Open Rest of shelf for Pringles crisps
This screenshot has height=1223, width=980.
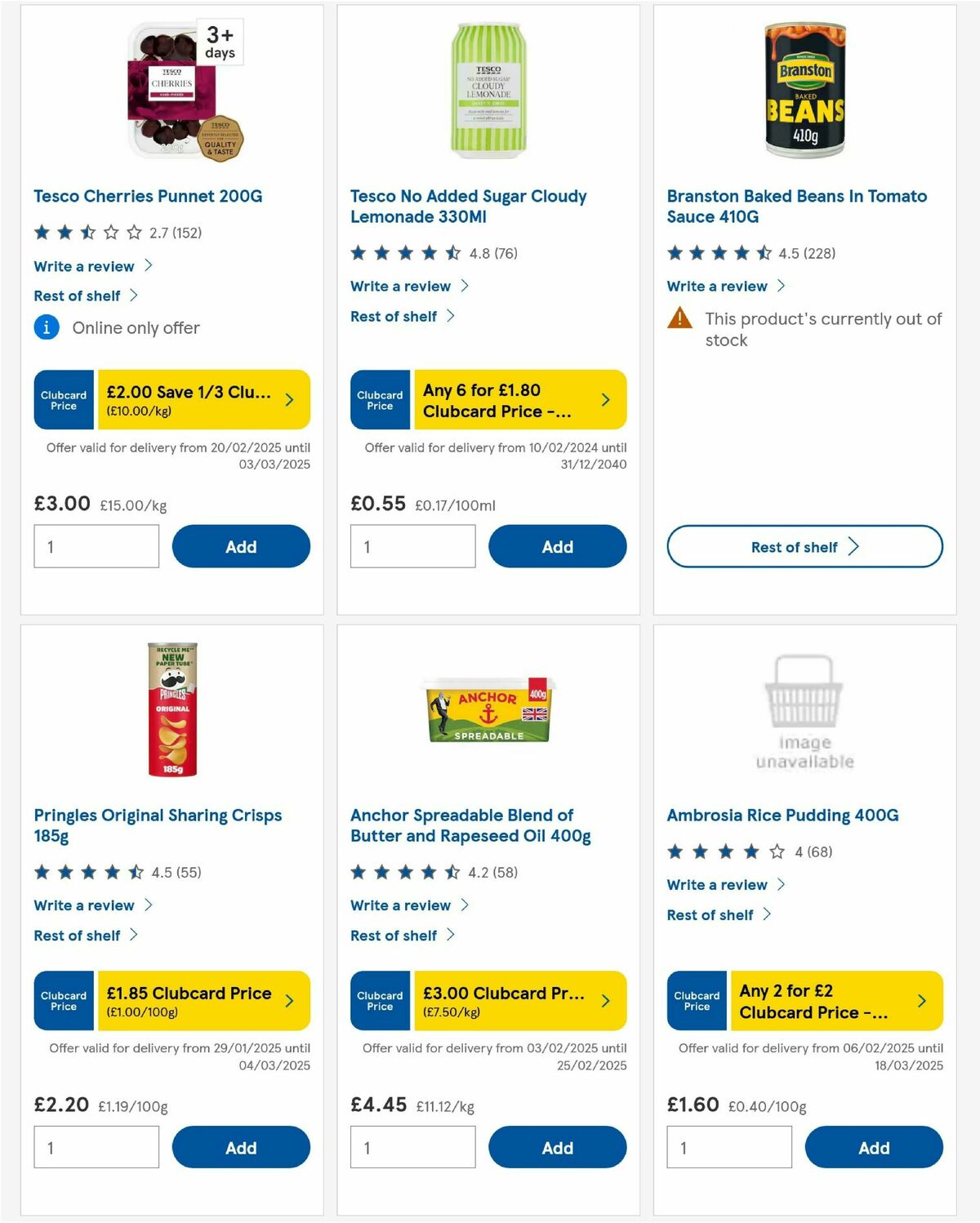tap(78, 935)
